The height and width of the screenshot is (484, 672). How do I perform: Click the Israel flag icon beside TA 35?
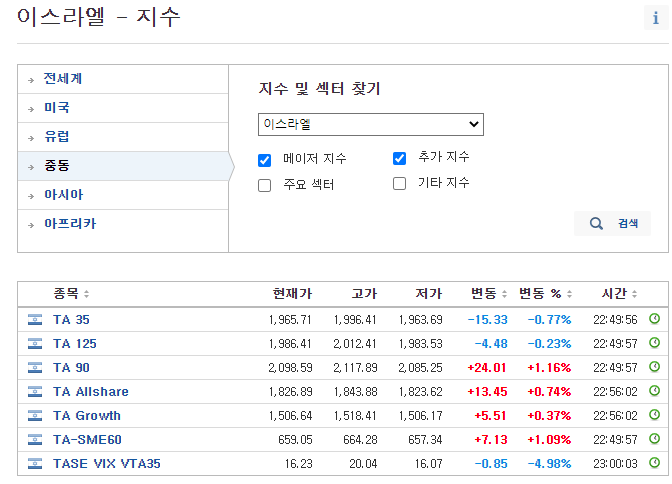click(x=36, y=320)
